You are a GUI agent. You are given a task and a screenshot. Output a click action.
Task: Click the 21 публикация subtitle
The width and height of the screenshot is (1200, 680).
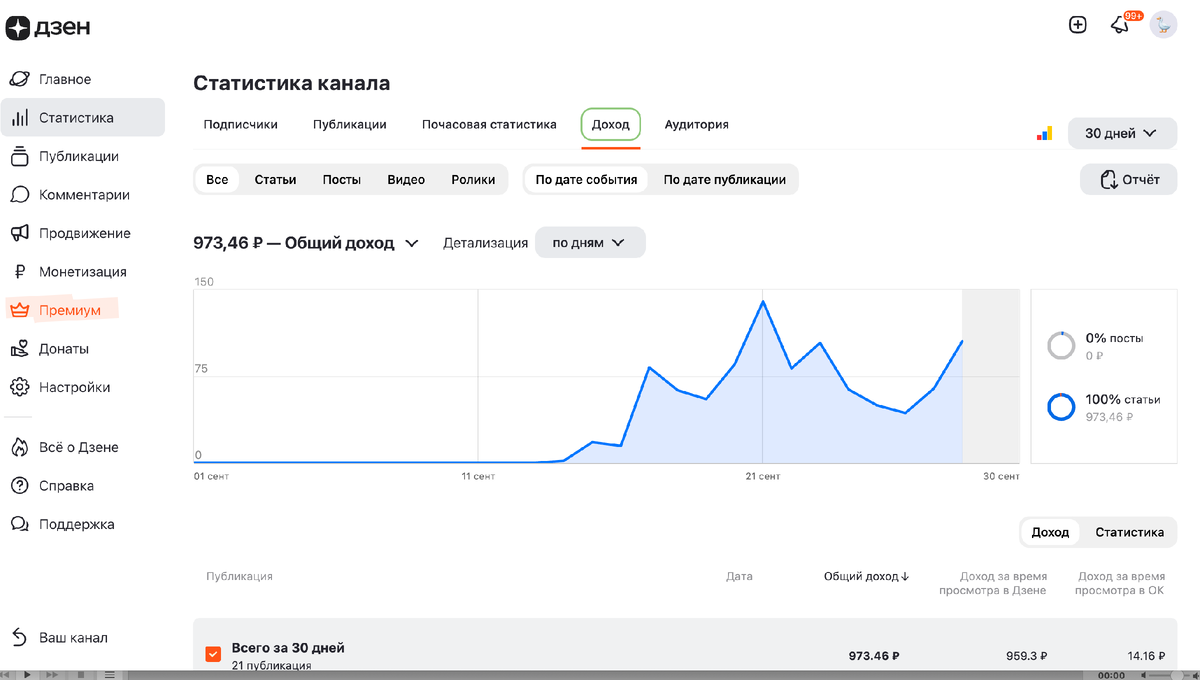pos(270,665)
